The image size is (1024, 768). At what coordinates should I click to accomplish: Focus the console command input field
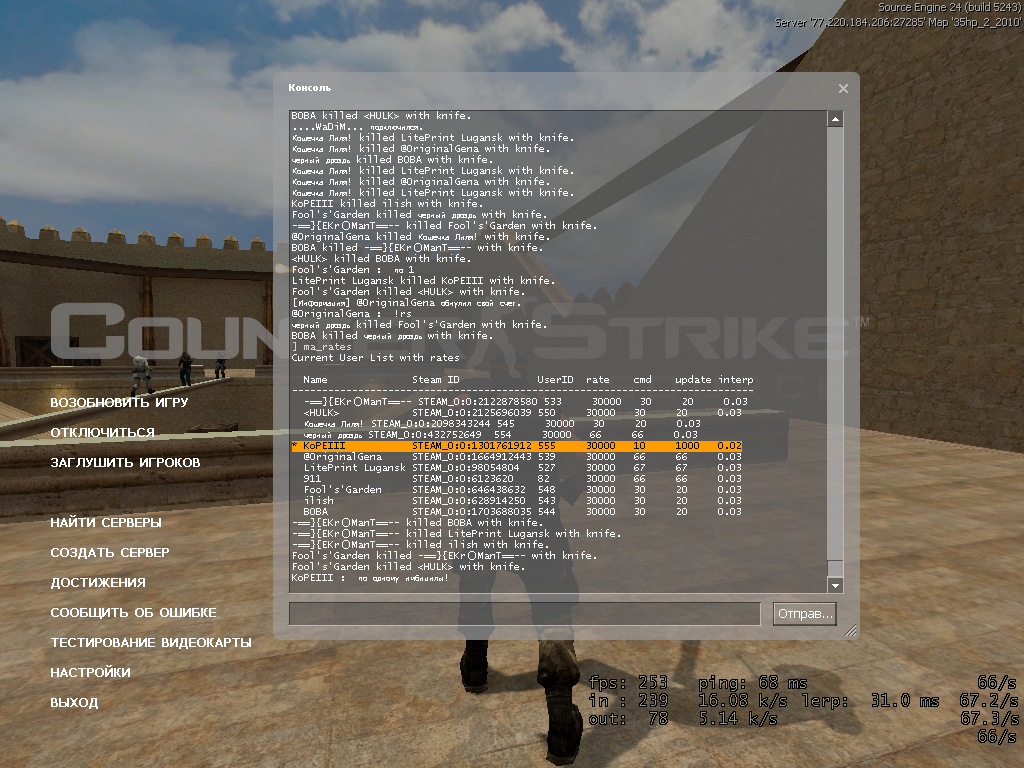pyautogui.click(x=525, y=614)
